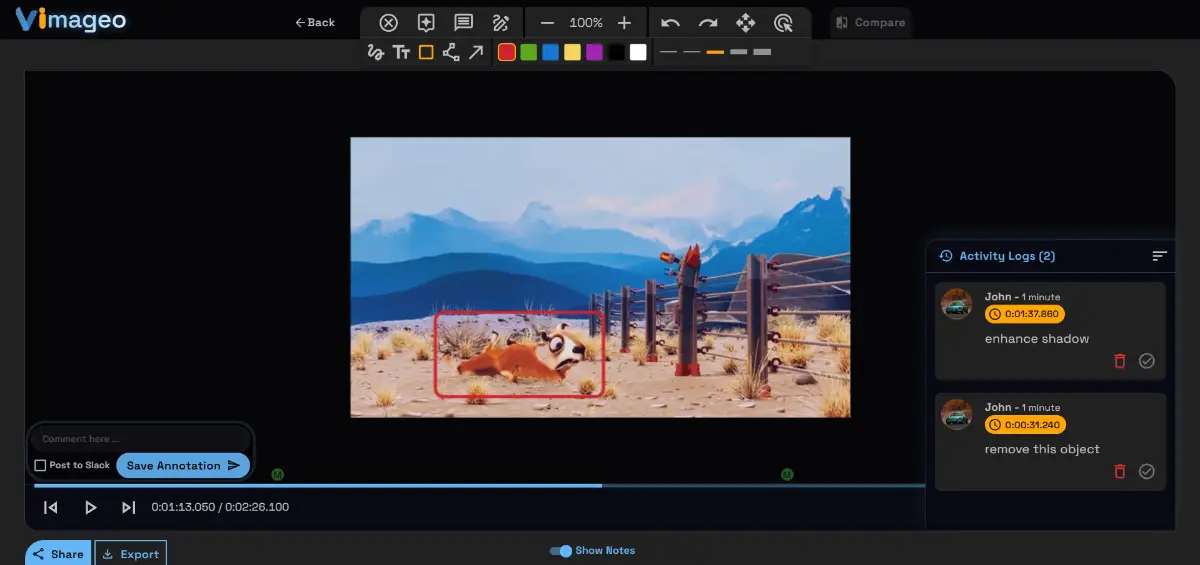Screen dimensions: 1200x565
Task: Activate the pan/move tool
Action: click(745, 22)
